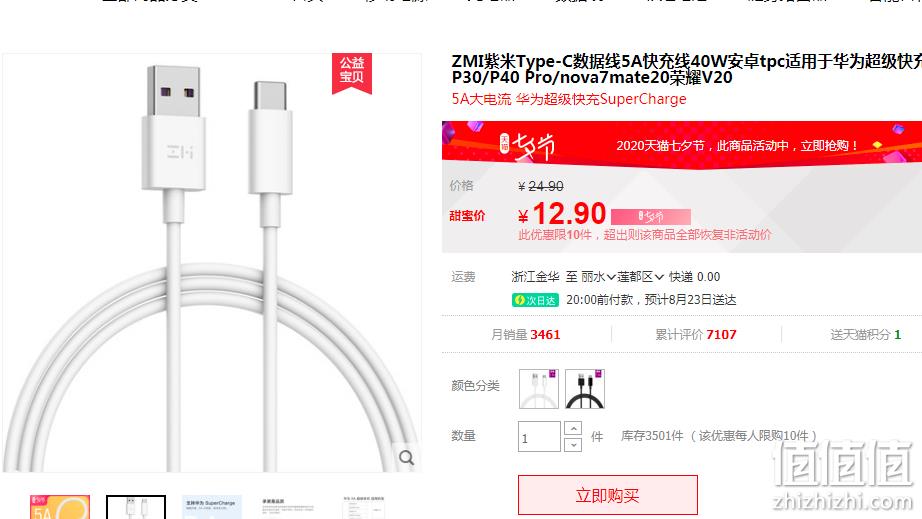The image size is (922, 519).
Task: Click the main white cable product image
Action: [212, 263]
